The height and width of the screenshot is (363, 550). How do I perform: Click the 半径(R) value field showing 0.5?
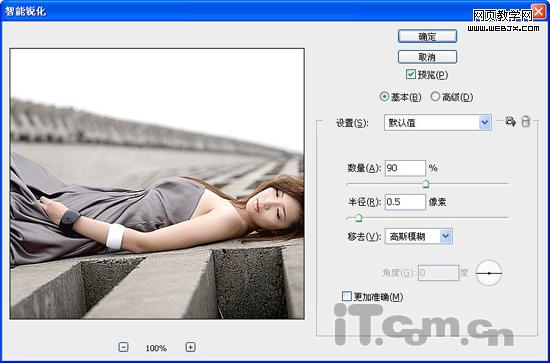405,202
